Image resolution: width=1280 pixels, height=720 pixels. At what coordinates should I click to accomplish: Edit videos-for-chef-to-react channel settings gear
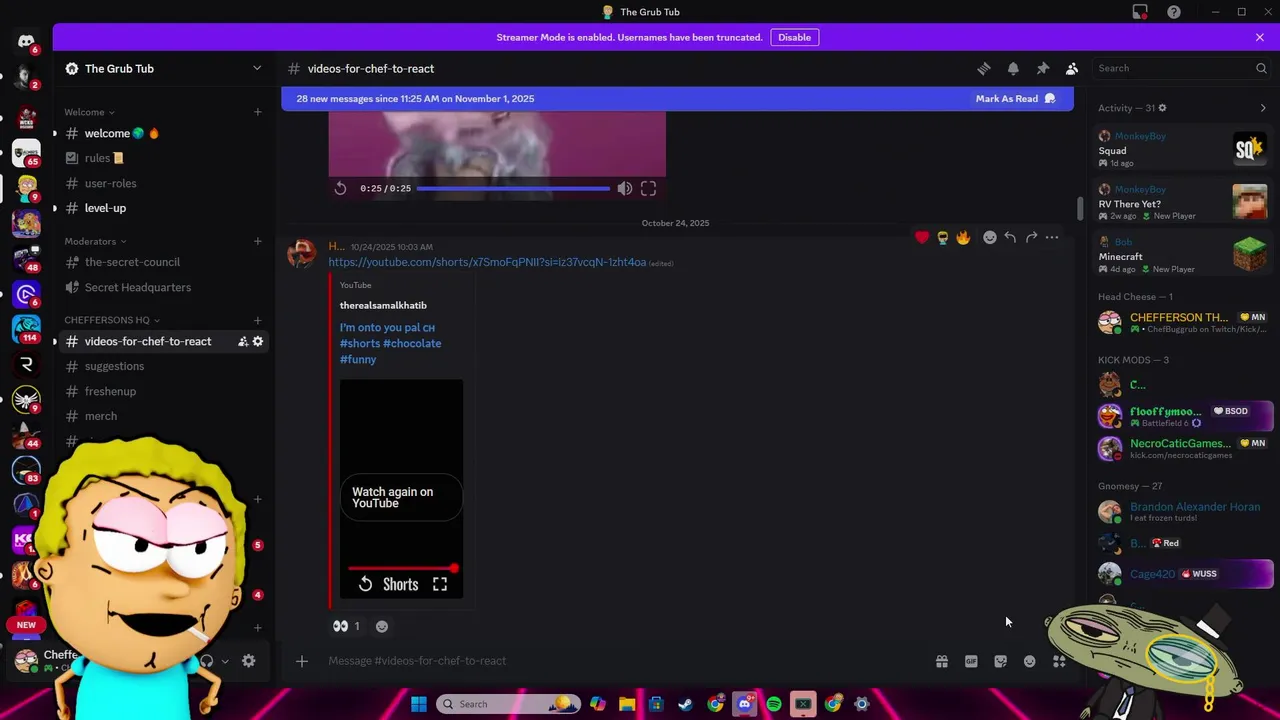(258, 341)
